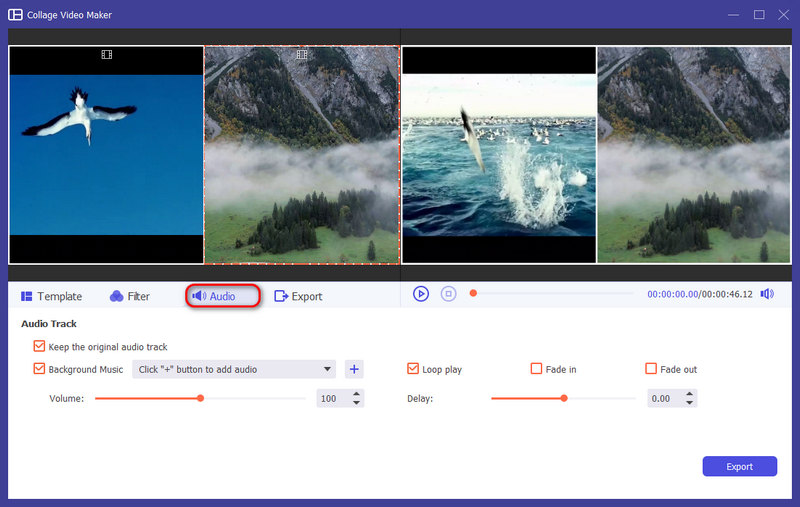
Task: Click the stop playback button
Action: point(448,294)
